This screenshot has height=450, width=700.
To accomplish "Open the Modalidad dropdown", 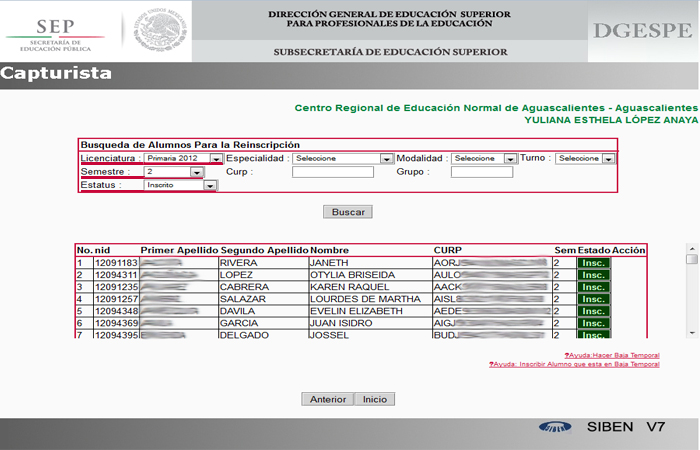I will [484, 158].
